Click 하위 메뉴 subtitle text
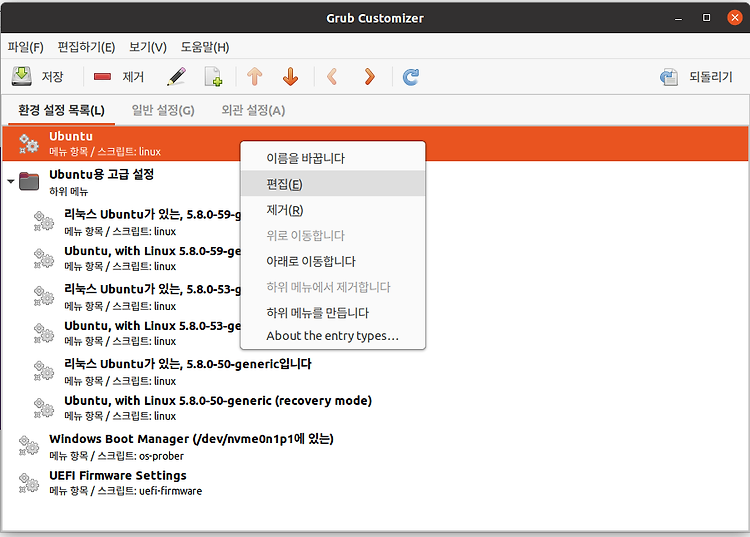Screen dimensions: 750x537 (x=68, y=191)
